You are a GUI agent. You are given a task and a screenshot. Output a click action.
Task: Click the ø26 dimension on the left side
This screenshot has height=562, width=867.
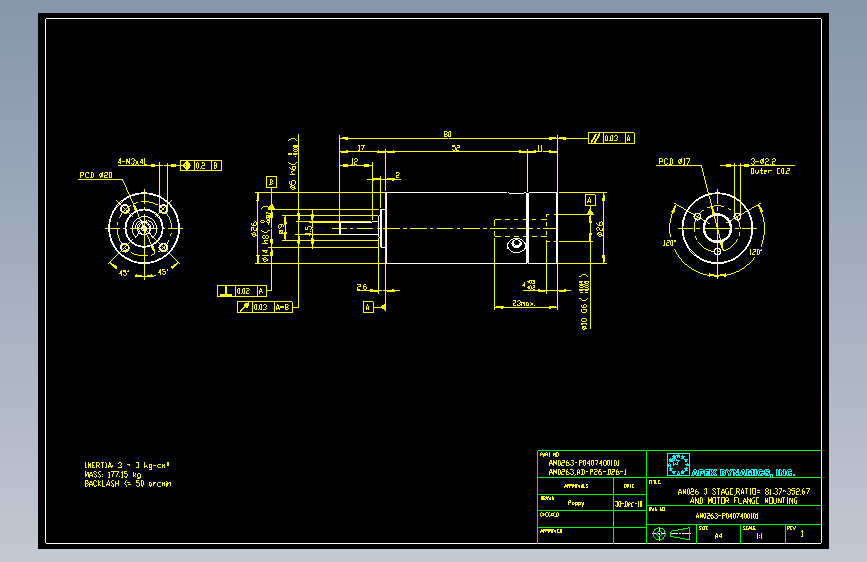pyautogui.click(x=254, y=228)
